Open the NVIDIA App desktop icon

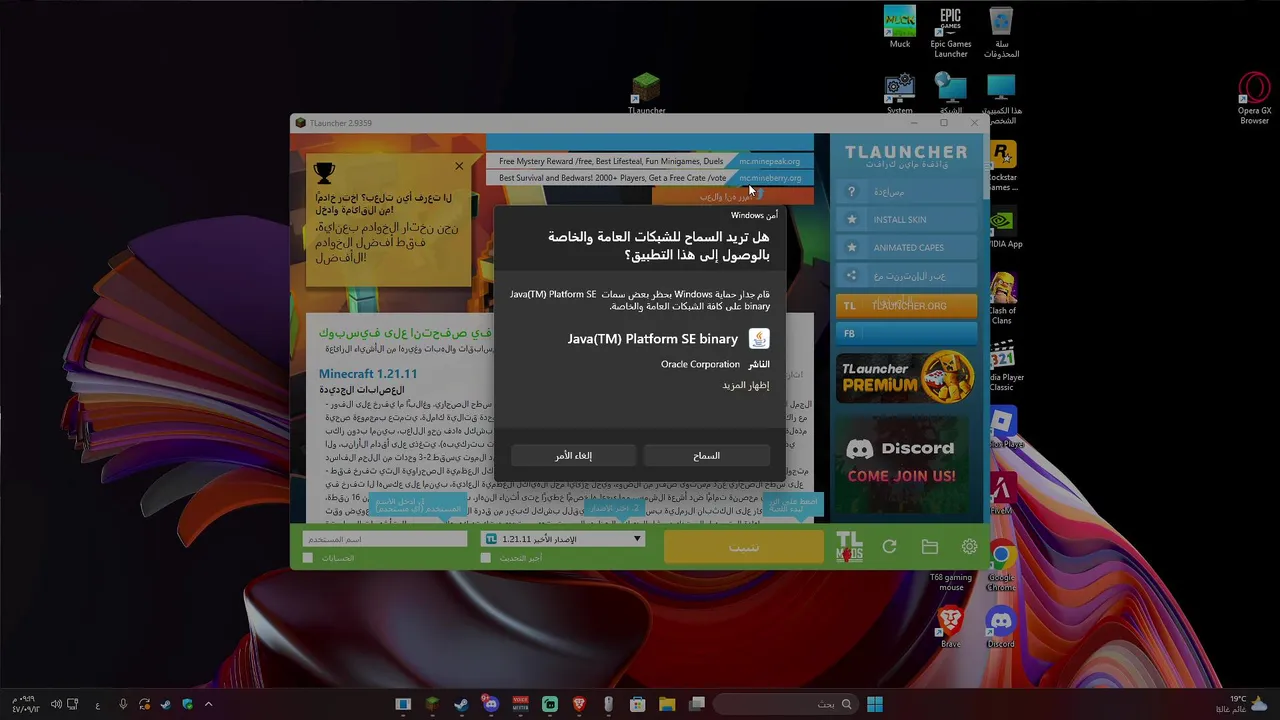[x=1002, y=228]
